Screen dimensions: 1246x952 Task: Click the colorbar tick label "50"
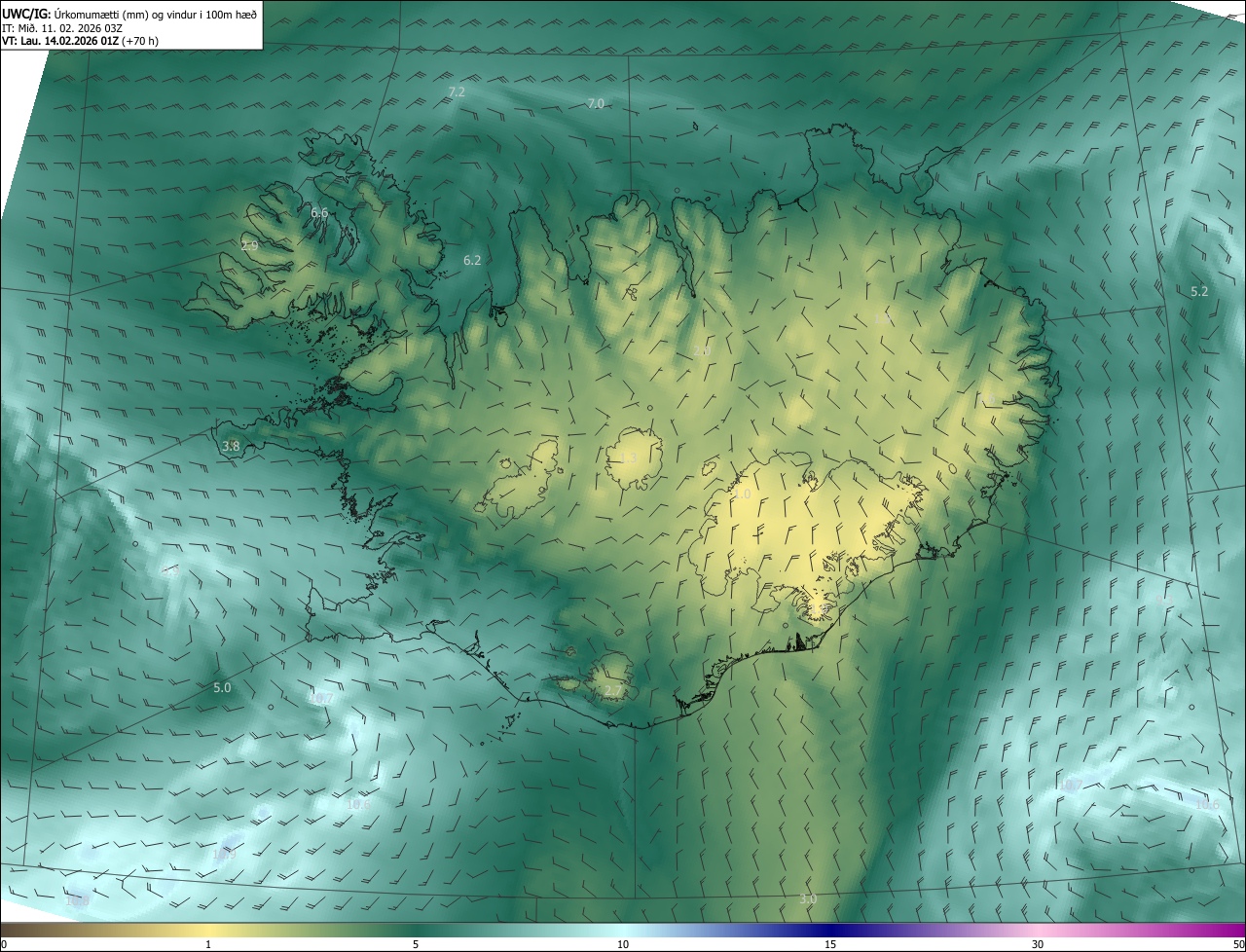[1238, 944]
